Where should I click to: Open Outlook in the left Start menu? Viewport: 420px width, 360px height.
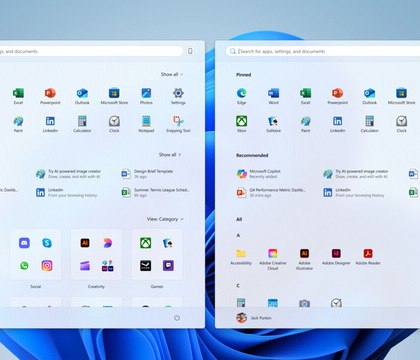click(x=82, y=96)
